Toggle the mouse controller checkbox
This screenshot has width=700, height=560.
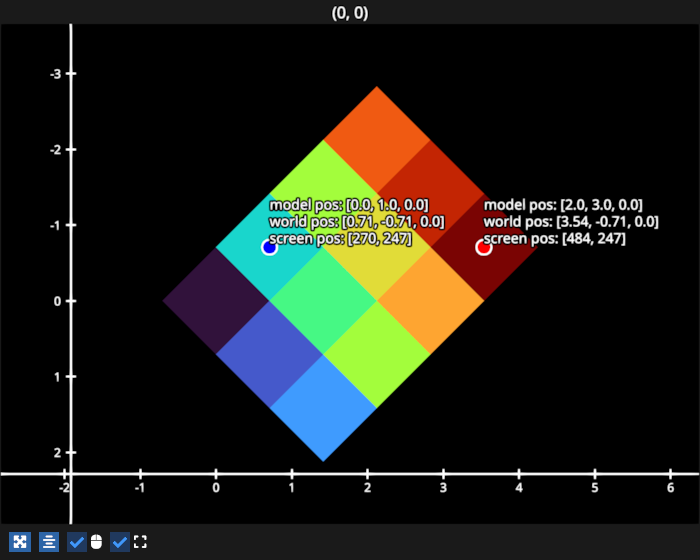77,542
